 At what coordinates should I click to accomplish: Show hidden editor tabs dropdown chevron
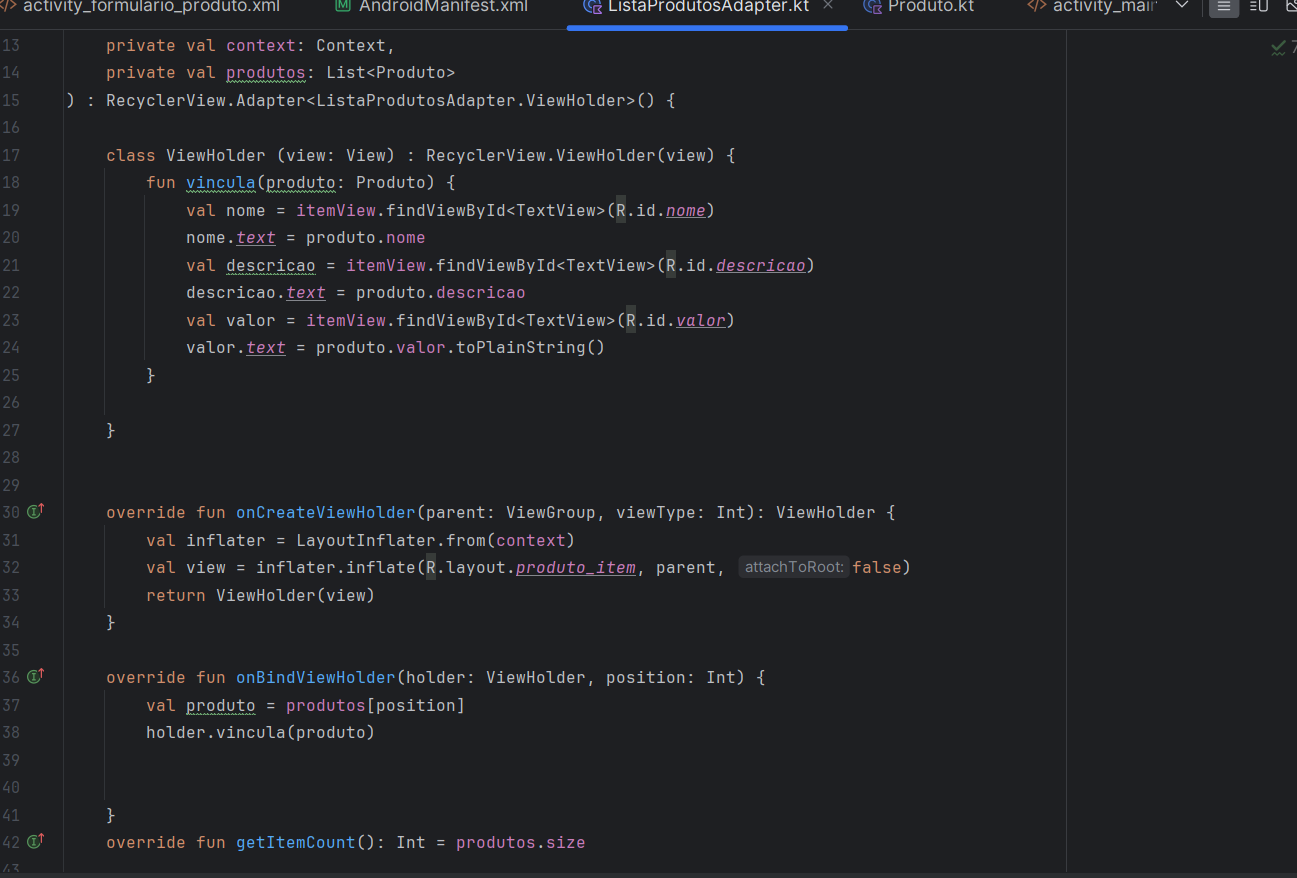[1182, 6]
